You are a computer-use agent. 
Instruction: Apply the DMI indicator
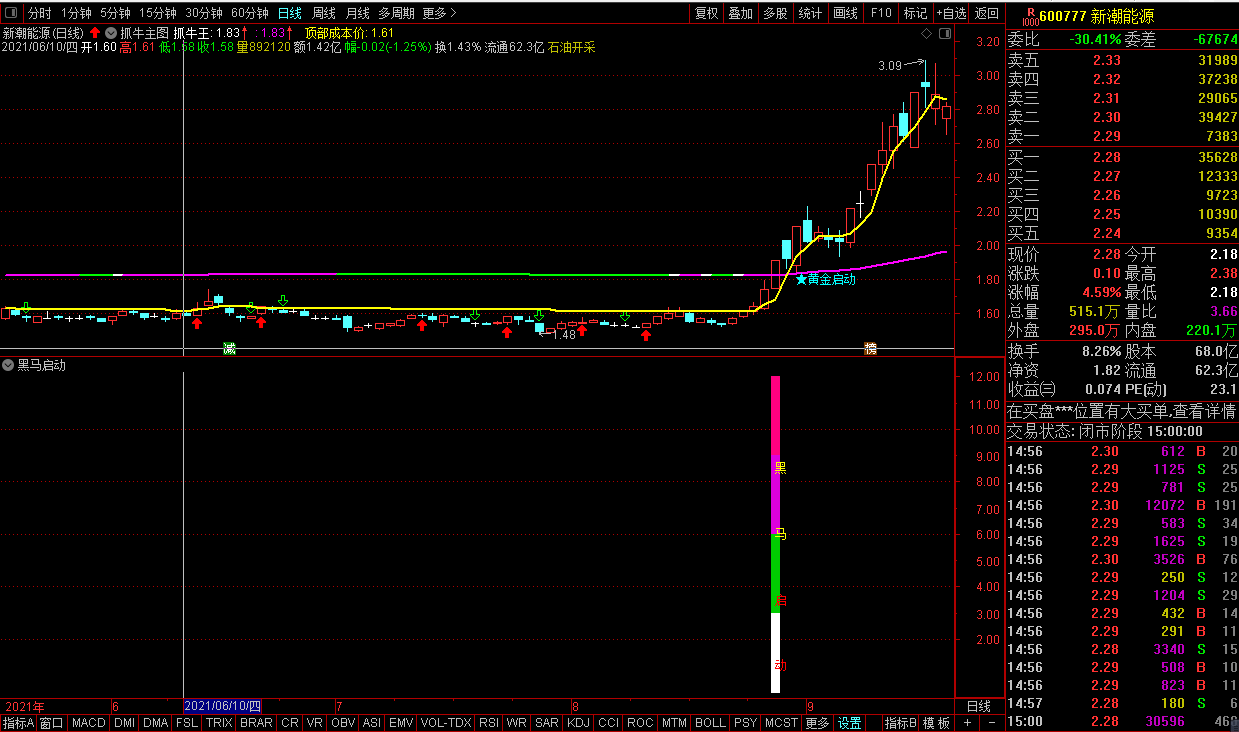click(x=124, y=722)
